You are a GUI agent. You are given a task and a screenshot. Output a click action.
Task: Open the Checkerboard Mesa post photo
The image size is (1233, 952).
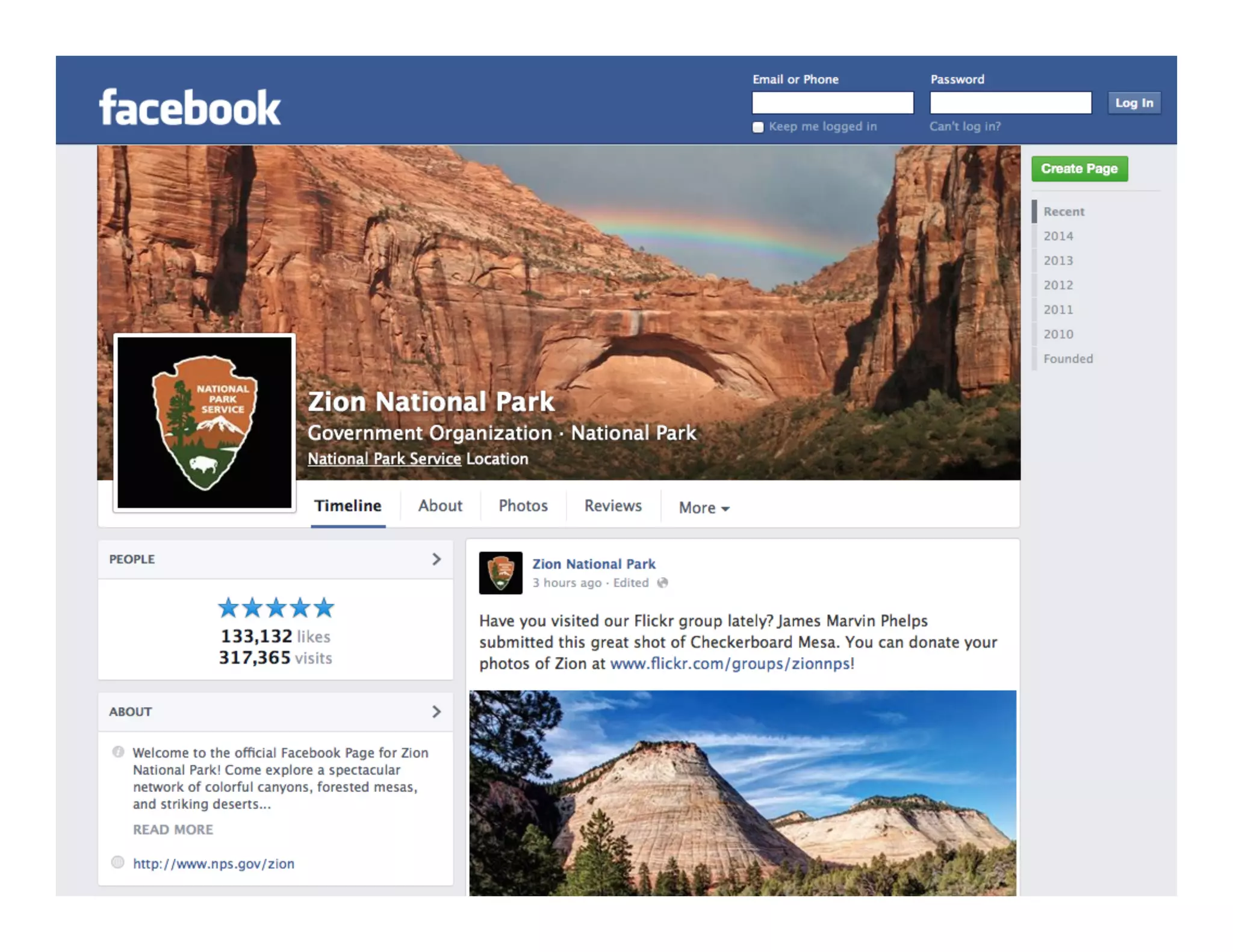pyautogui.click(x=742, y=793)
